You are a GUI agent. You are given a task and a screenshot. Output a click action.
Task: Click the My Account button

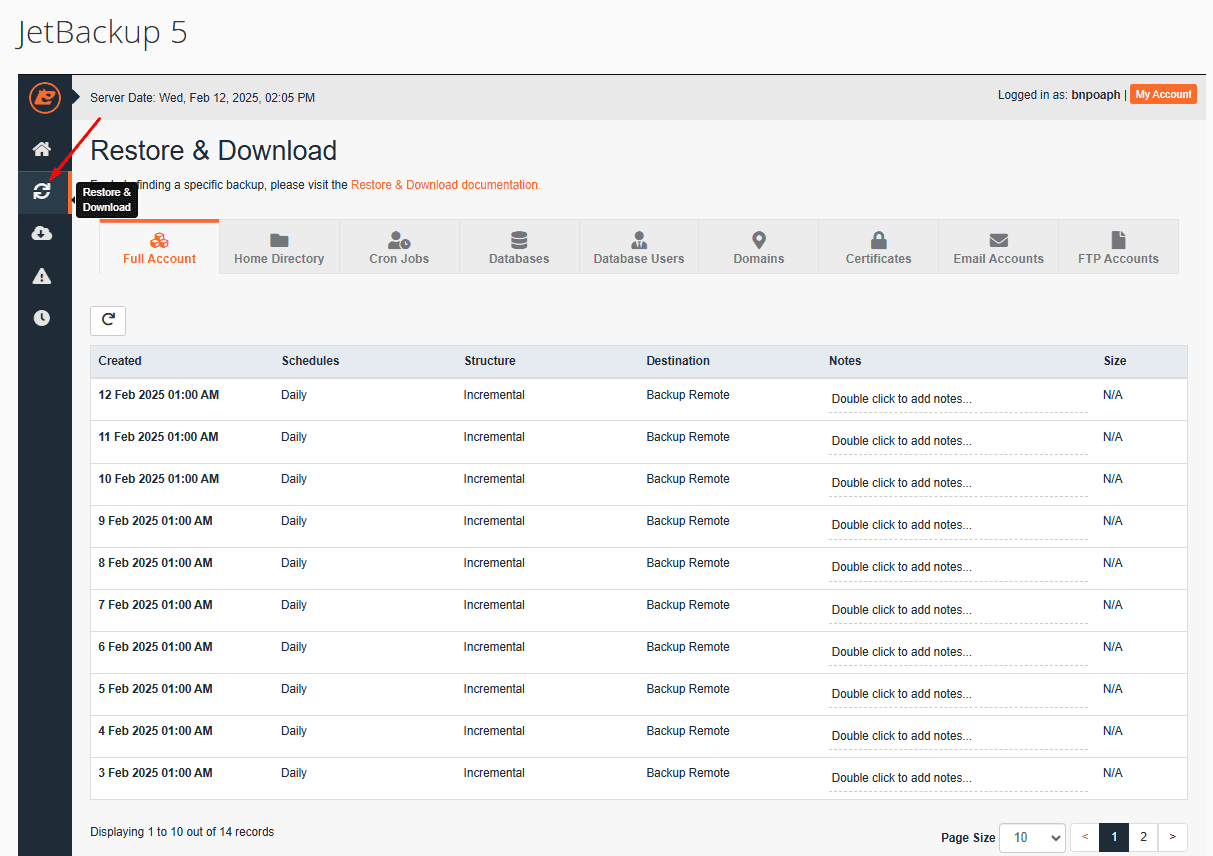(x=1163, y=94)
